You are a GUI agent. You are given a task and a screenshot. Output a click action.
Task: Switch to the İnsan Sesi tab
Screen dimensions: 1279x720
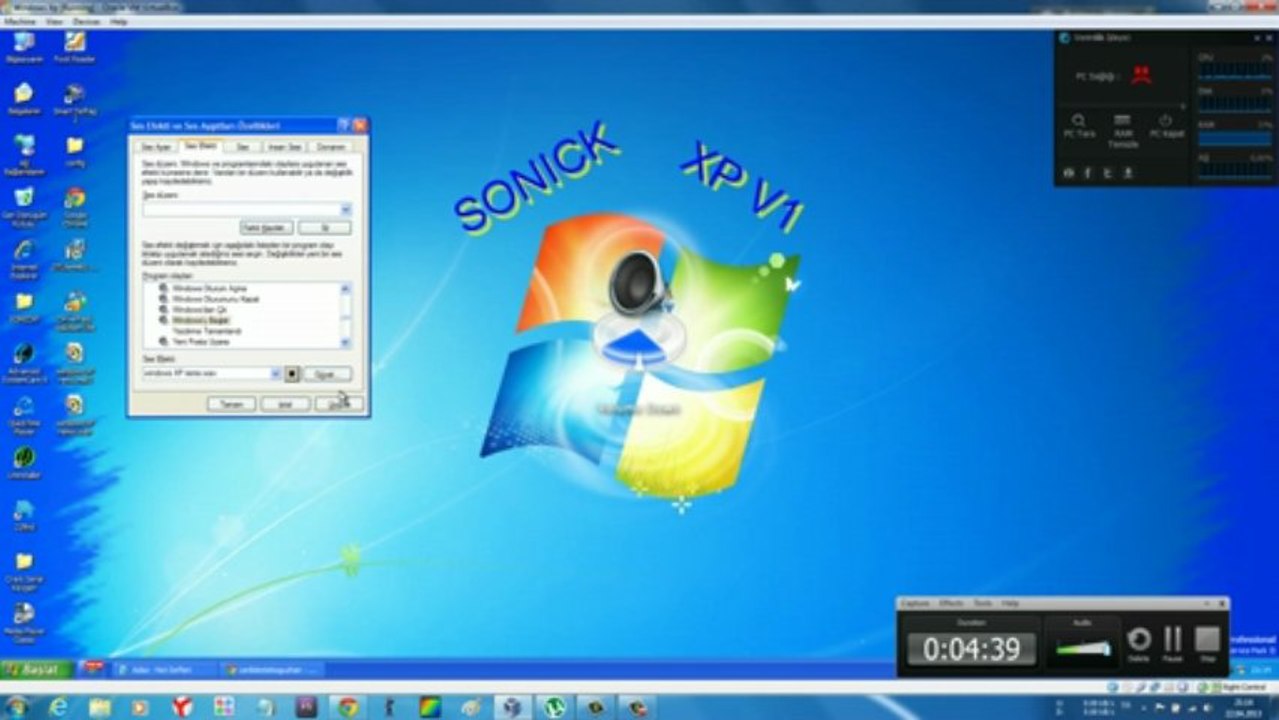284,147
